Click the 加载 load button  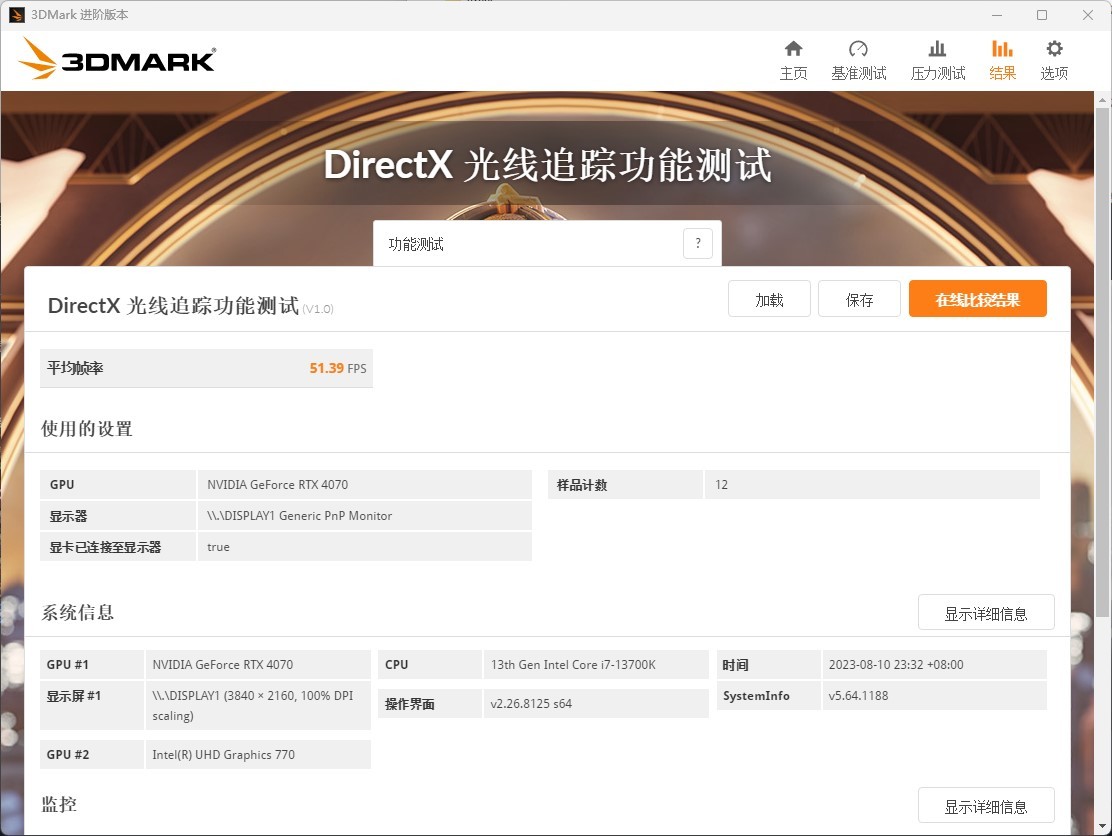pyautogui.click(x=769, y=299)
